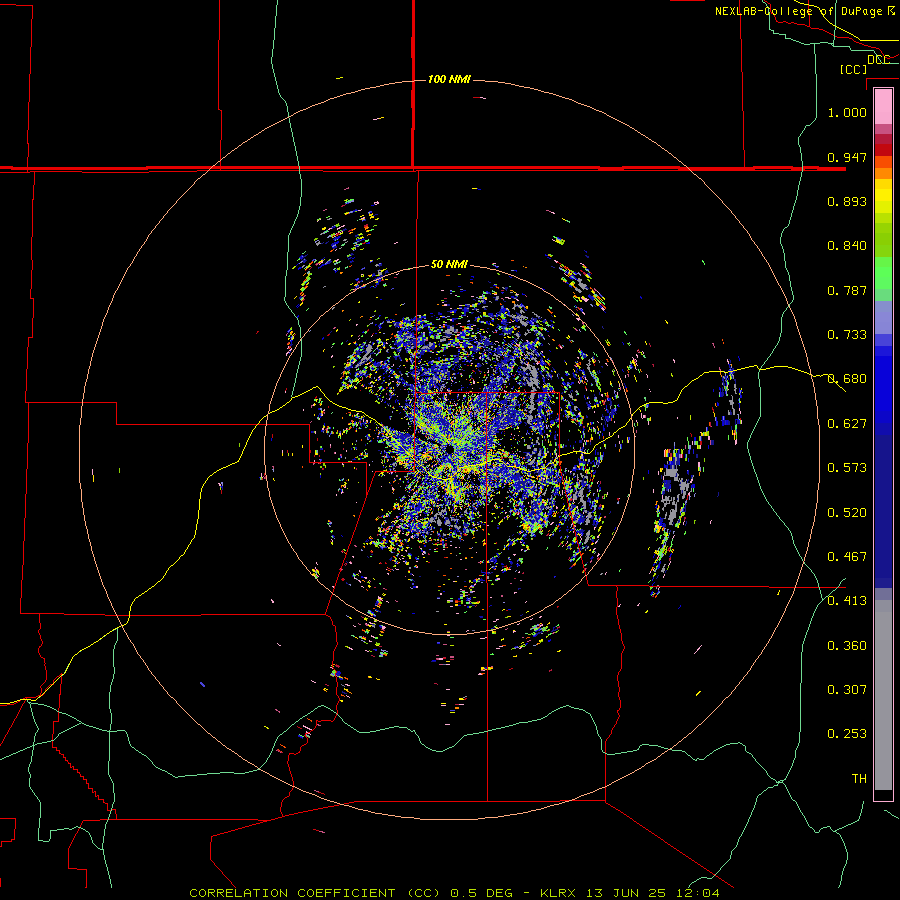Click the 100 NMI range ring label
The width and height of the screenshot is (900, 900).
coord(449,79)
